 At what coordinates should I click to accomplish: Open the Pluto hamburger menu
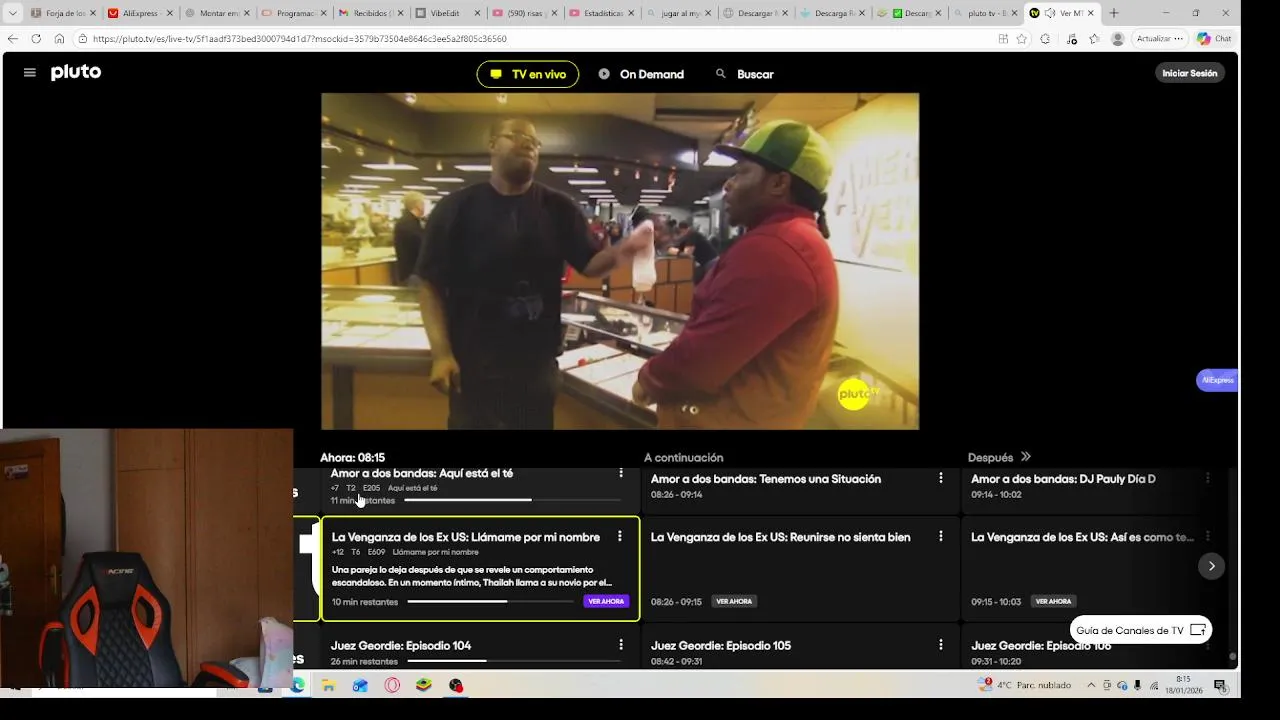pos(30,73)
